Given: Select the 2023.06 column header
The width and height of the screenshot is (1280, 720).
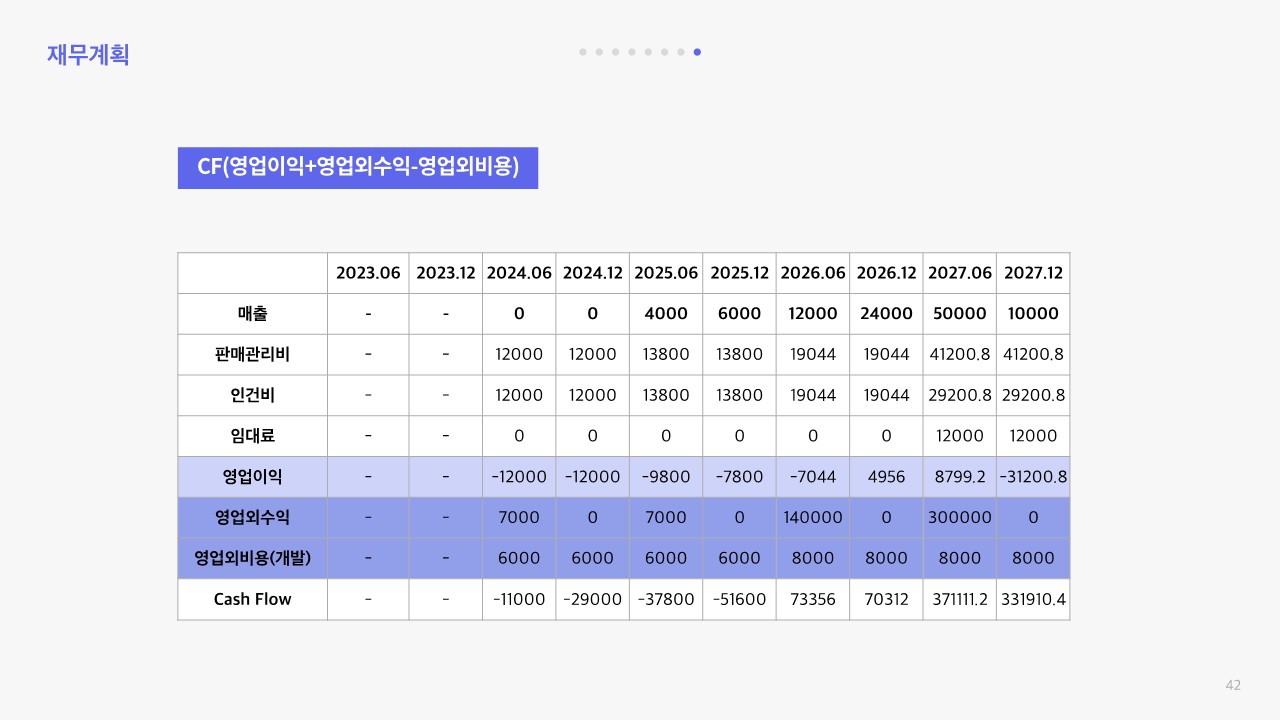Looking at the screenshot, I should tap(368, 273).
